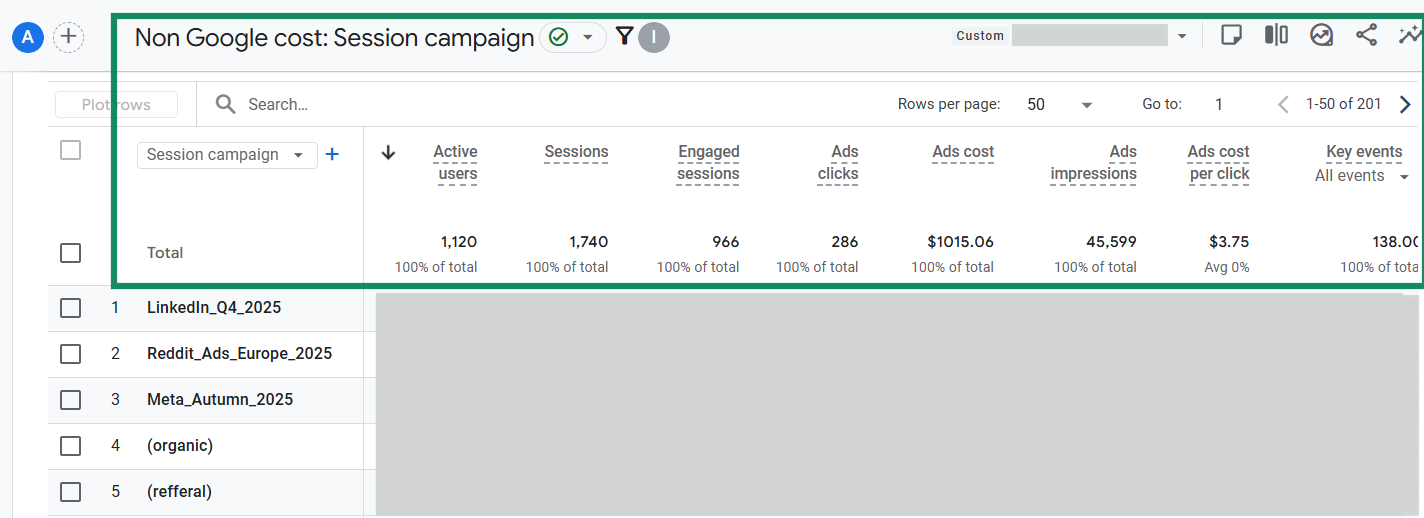Share this report

(x=1366, y=35)
